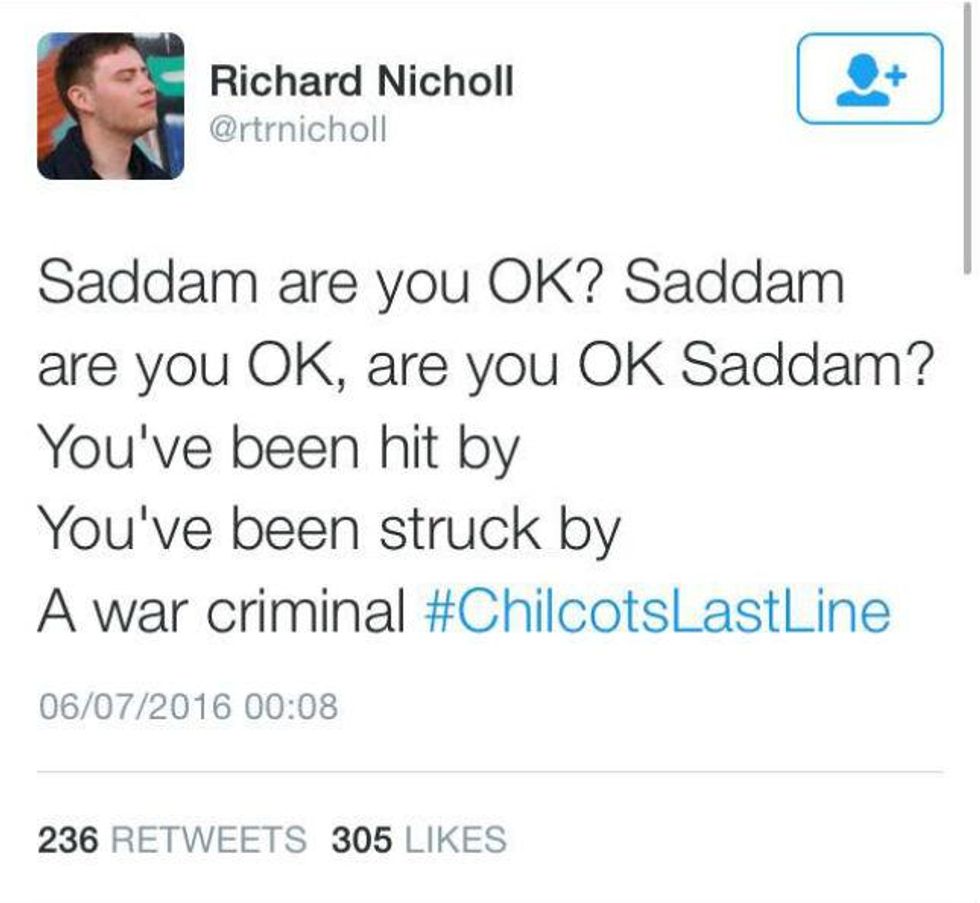Image resolution: width=980 pixels, height=903 pixels.
Task: Click the 00:08 time text
Action: coord(291,706)
